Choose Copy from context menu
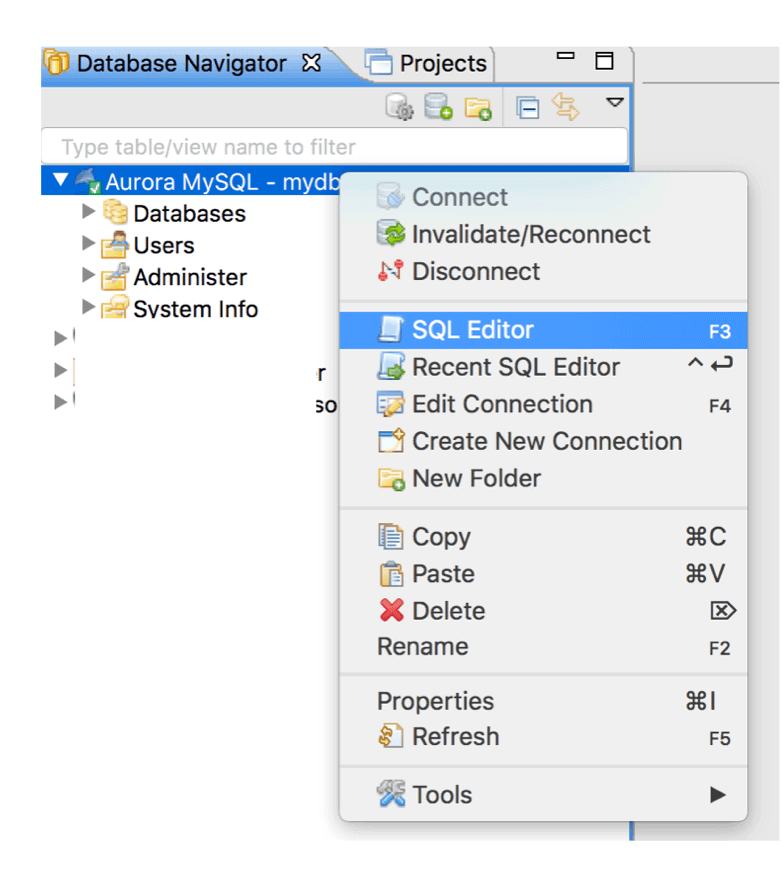 [x=543, y=537]
